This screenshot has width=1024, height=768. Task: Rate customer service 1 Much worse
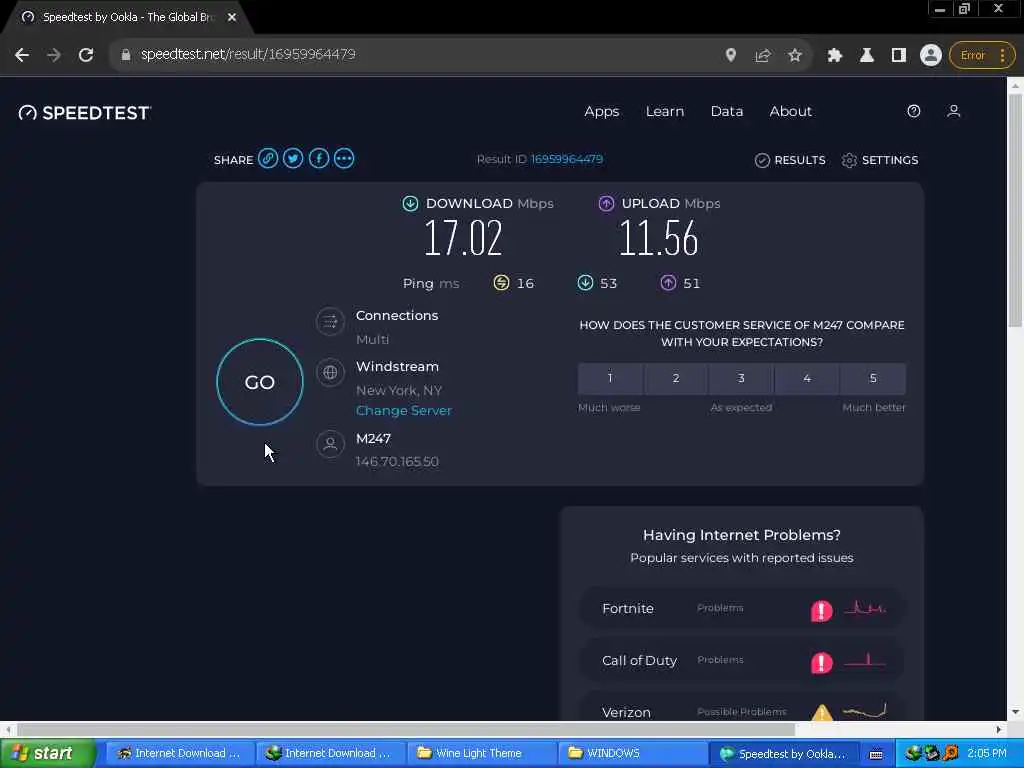pyautogui.click(x=610, y=379)
